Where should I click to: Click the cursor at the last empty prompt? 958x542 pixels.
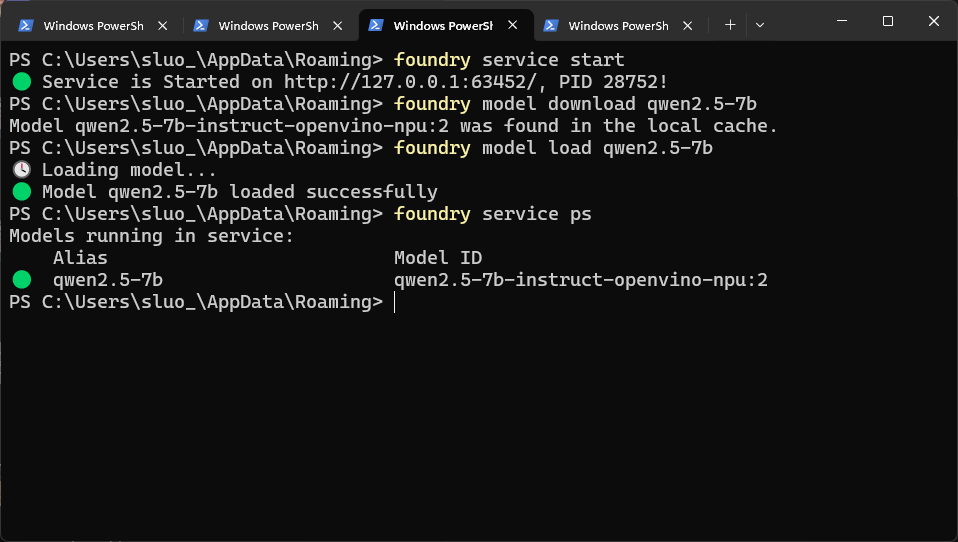coord(395,302)
